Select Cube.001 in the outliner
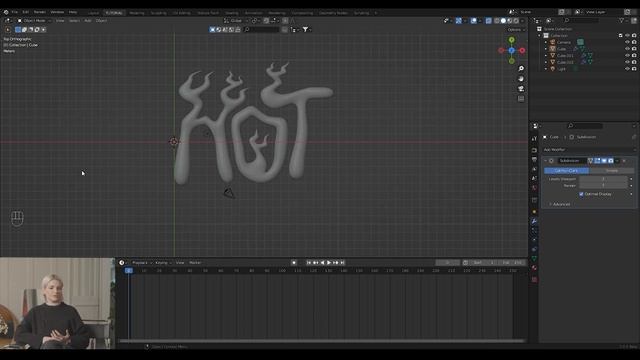The image size is (640, 360). 565,56
